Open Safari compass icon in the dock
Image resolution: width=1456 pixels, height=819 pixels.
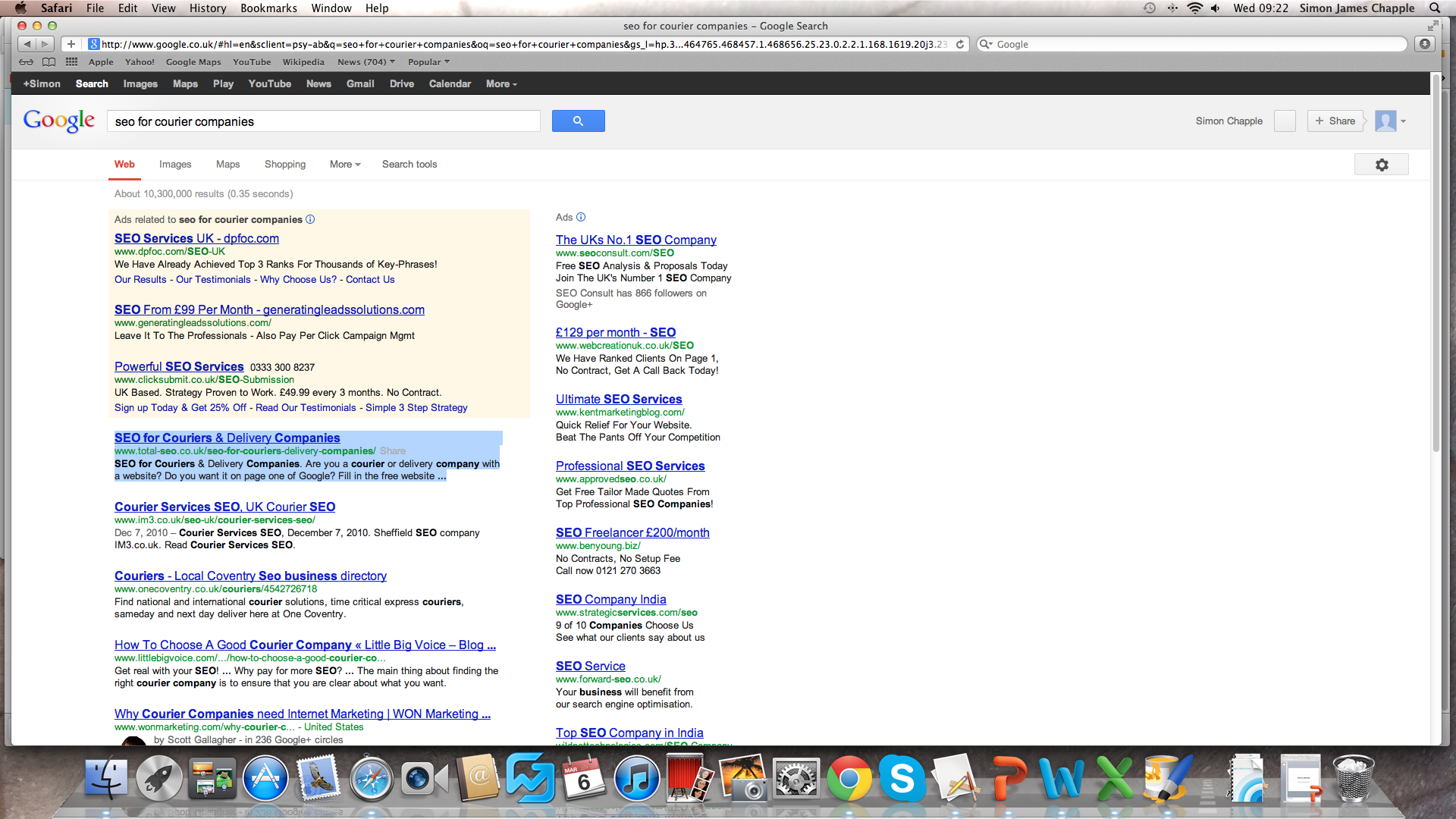pyautogui.click(x=371, y=779)
